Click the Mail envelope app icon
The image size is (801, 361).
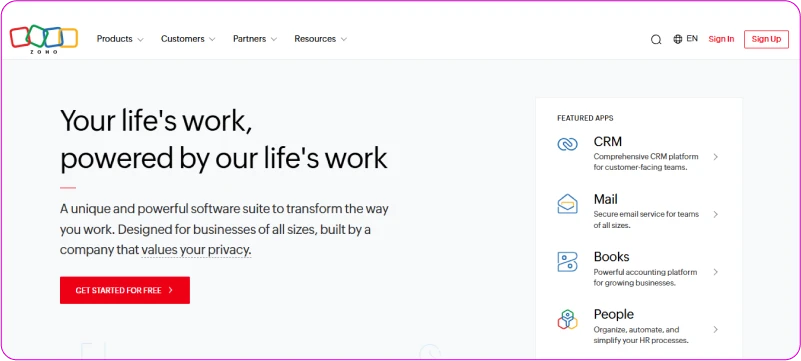[x=567, y=204]
